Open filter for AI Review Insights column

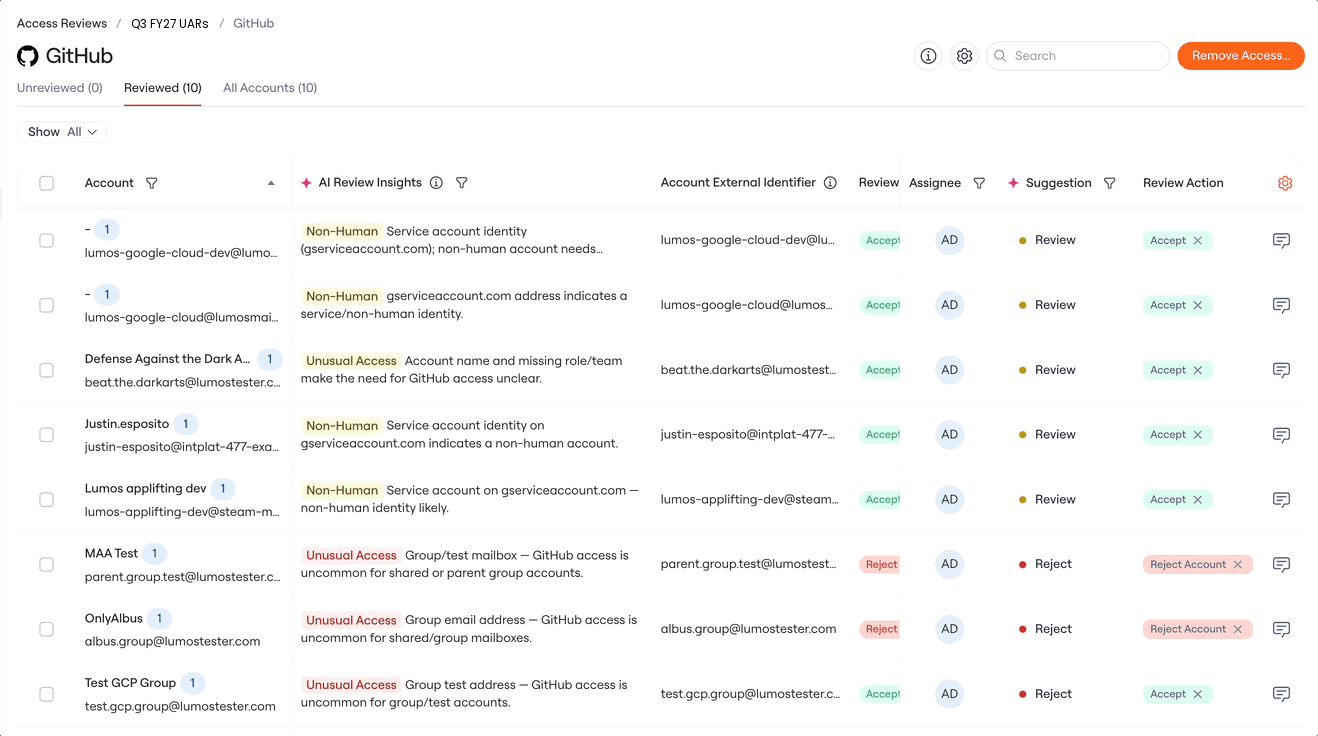tap(462, 183)
